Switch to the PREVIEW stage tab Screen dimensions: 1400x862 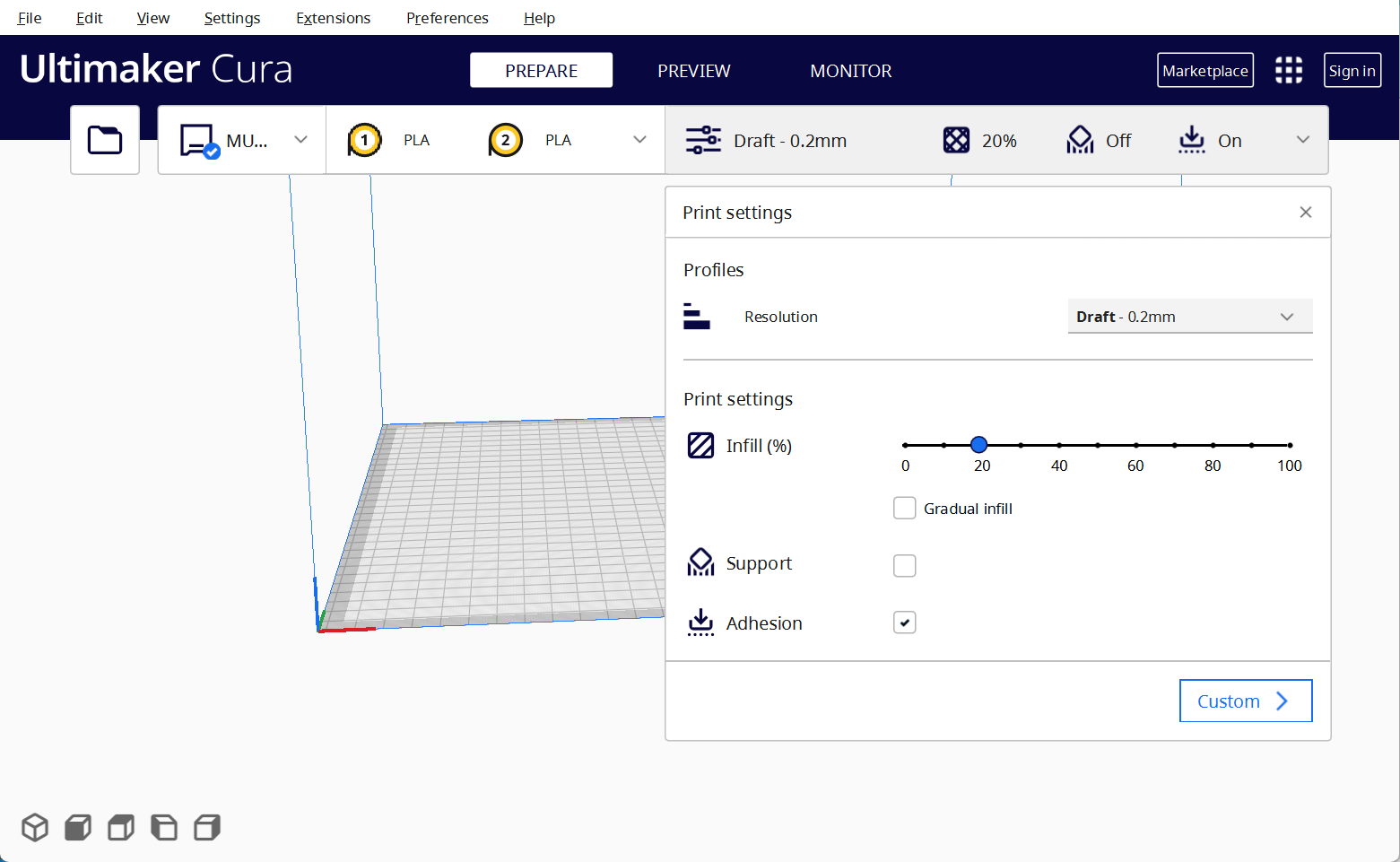(693, 71)
